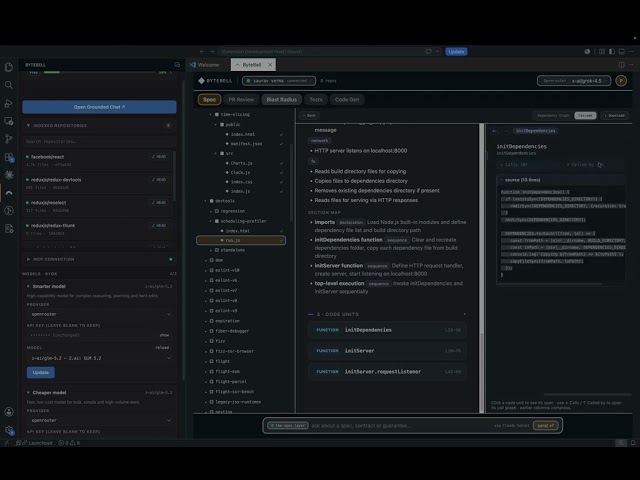
Task: Toggle the checkmark on index.js
Action: [282, 191]
